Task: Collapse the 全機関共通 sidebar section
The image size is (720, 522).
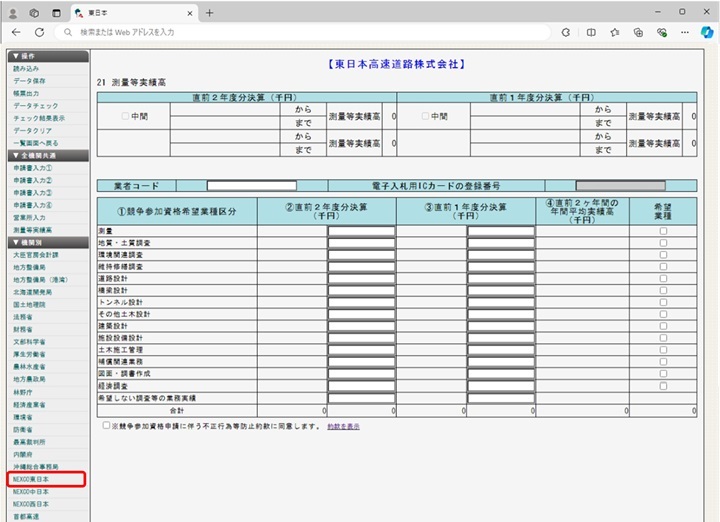Action: pyautogui.click(x=48, y=156)
